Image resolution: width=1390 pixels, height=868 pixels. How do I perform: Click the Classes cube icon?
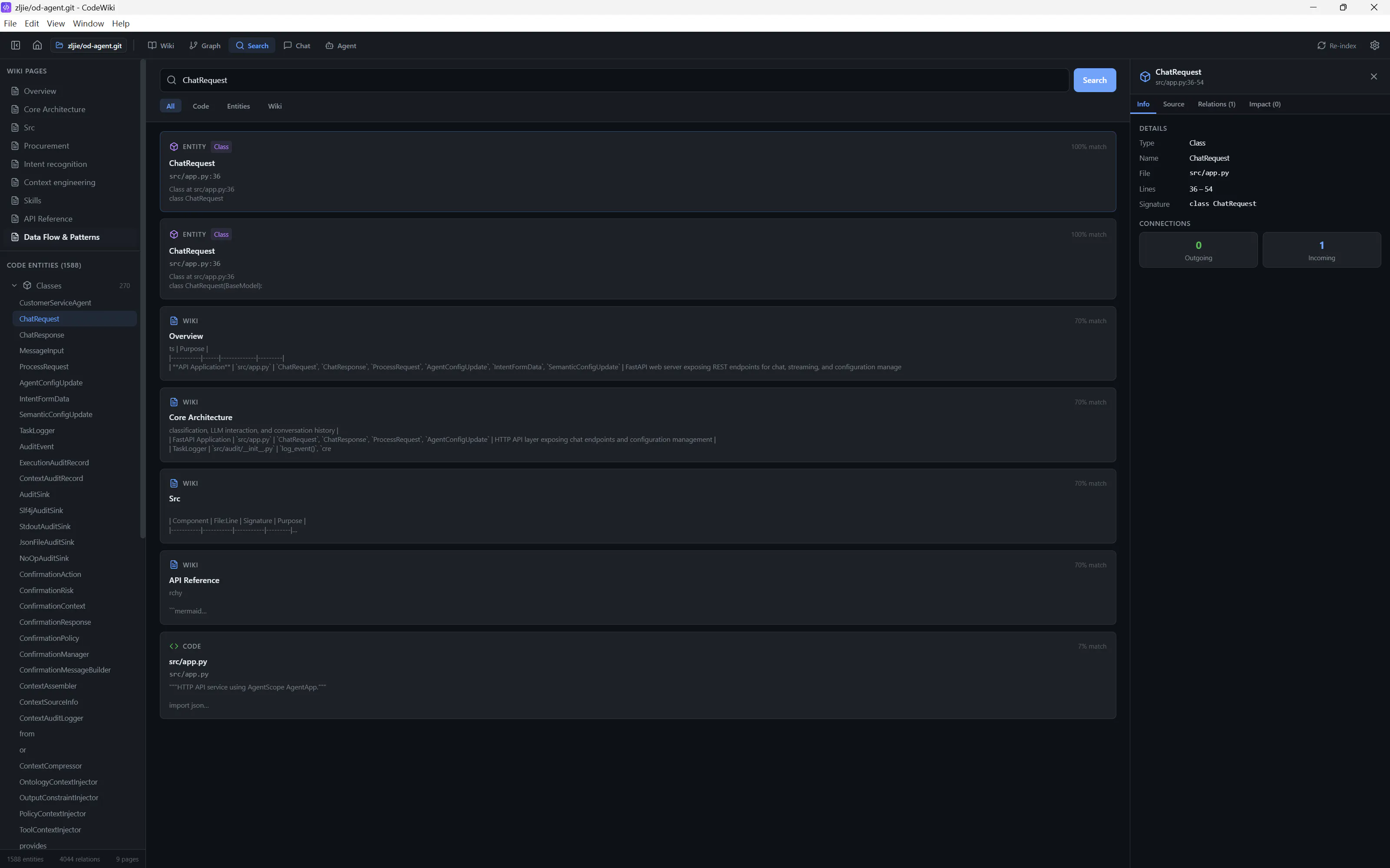[x=27, y=285]
